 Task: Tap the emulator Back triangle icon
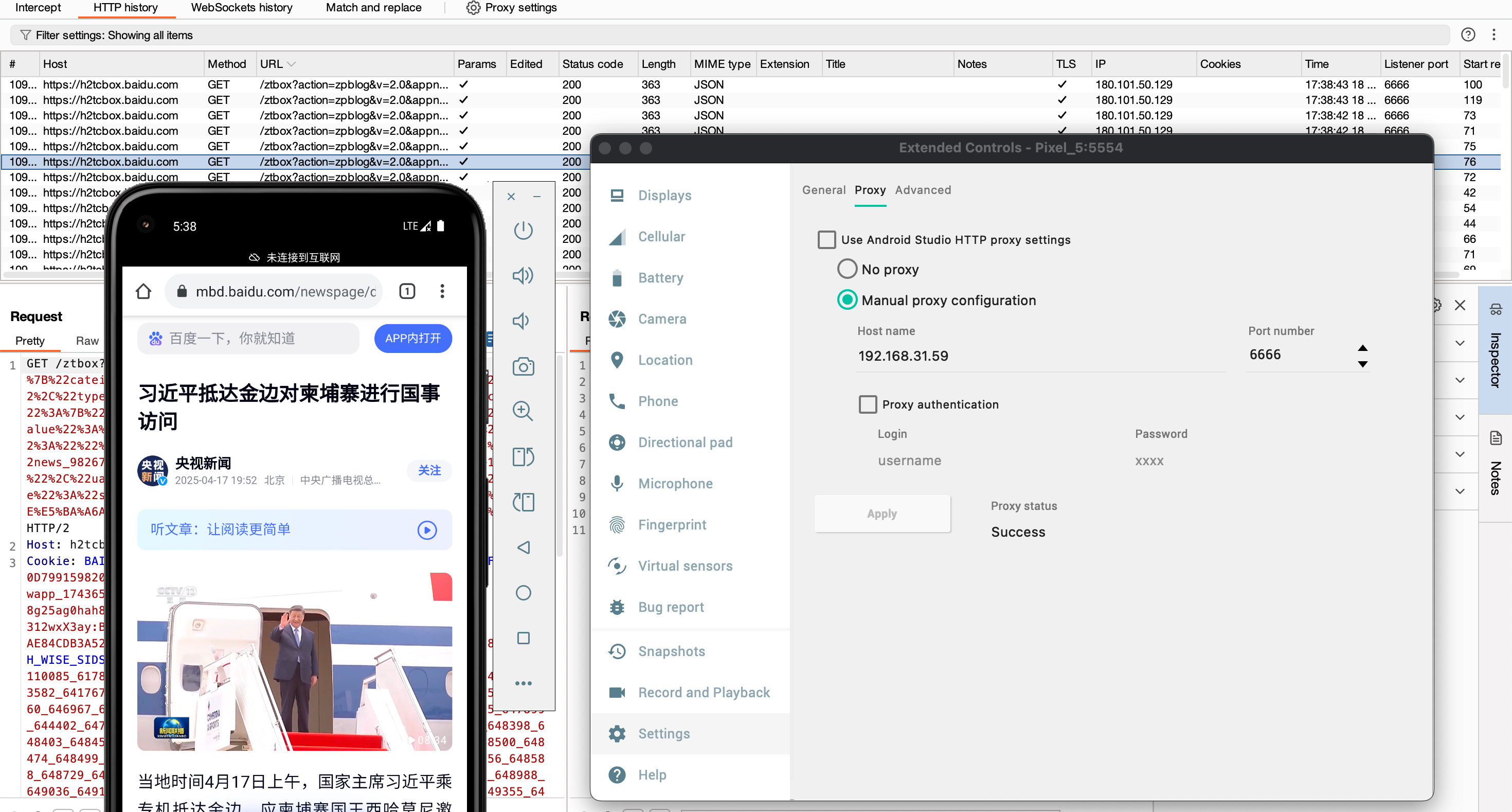(523, 547)
